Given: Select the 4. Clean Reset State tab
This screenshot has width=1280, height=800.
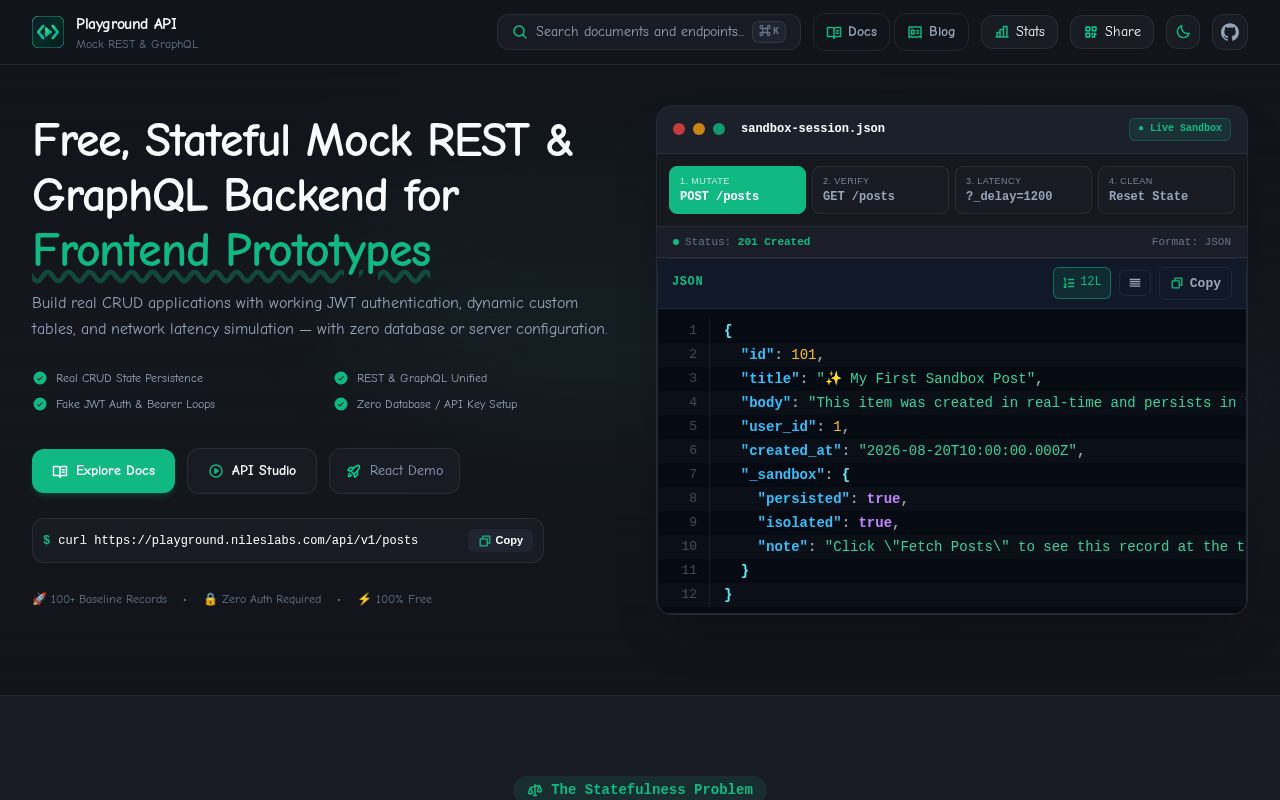Looking at the screenshot, I should tap(1166, 190).
